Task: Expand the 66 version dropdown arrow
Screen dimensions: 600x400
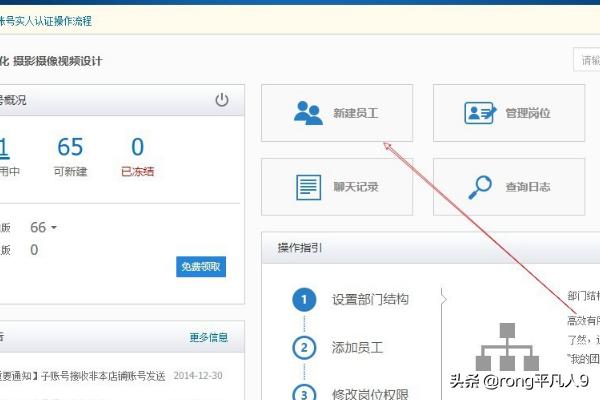Action: click(54, 228)
